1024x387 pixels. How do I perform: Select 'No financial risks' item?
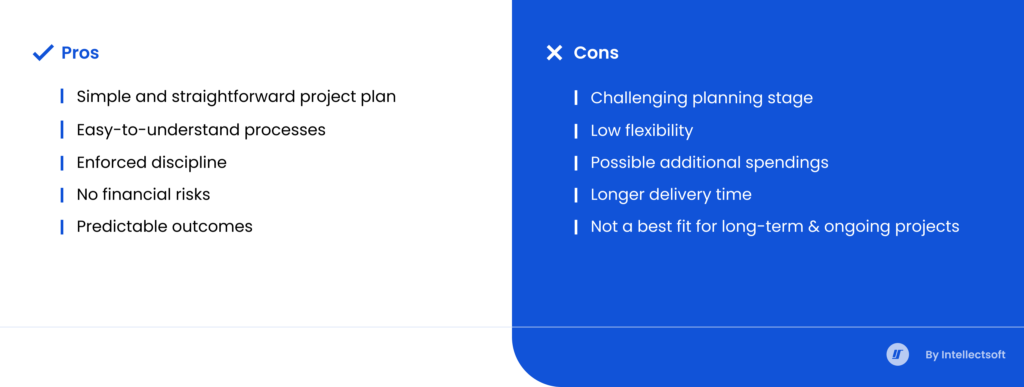144,194
